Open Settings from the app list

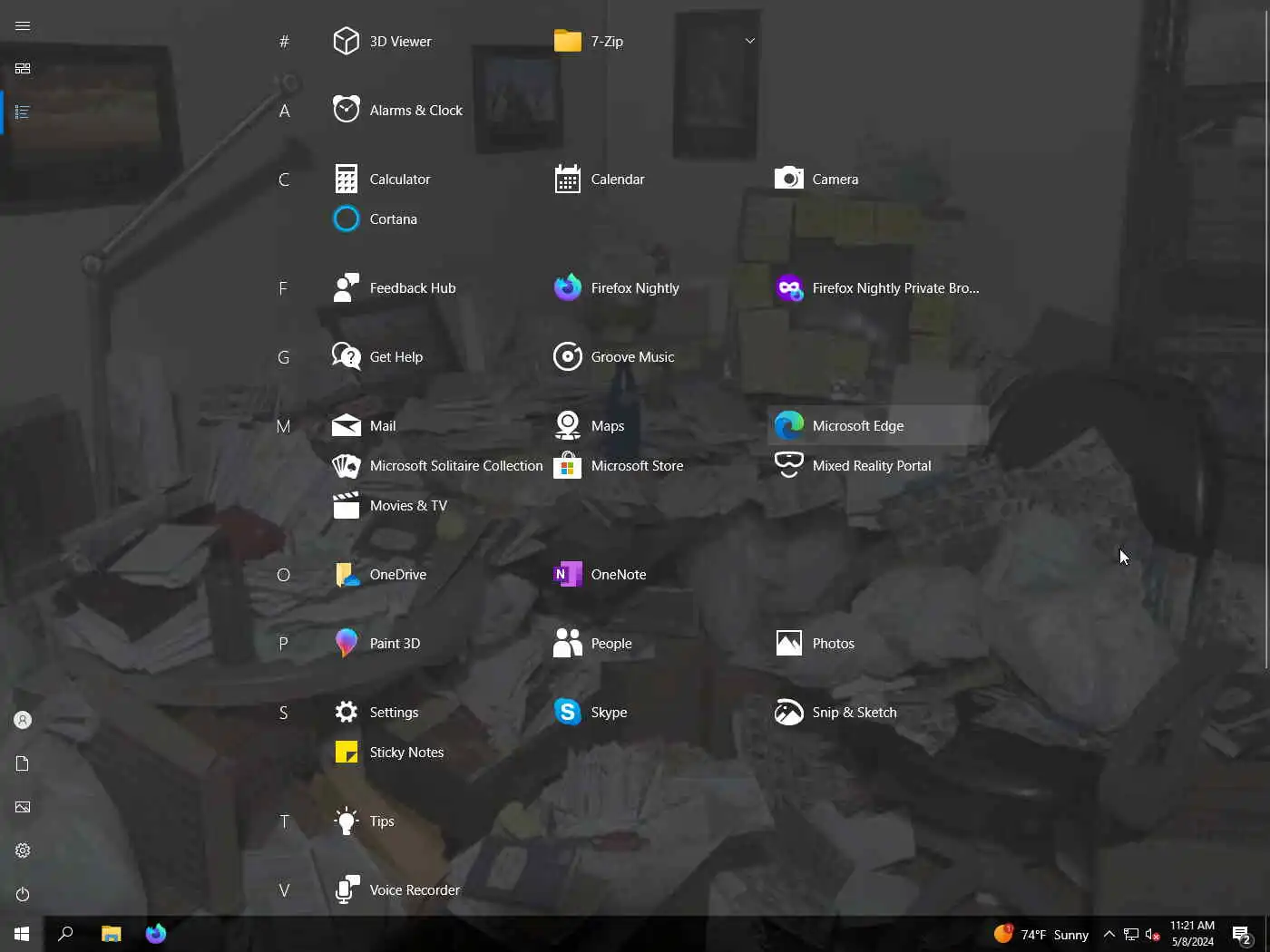click(x=435, y=712)
